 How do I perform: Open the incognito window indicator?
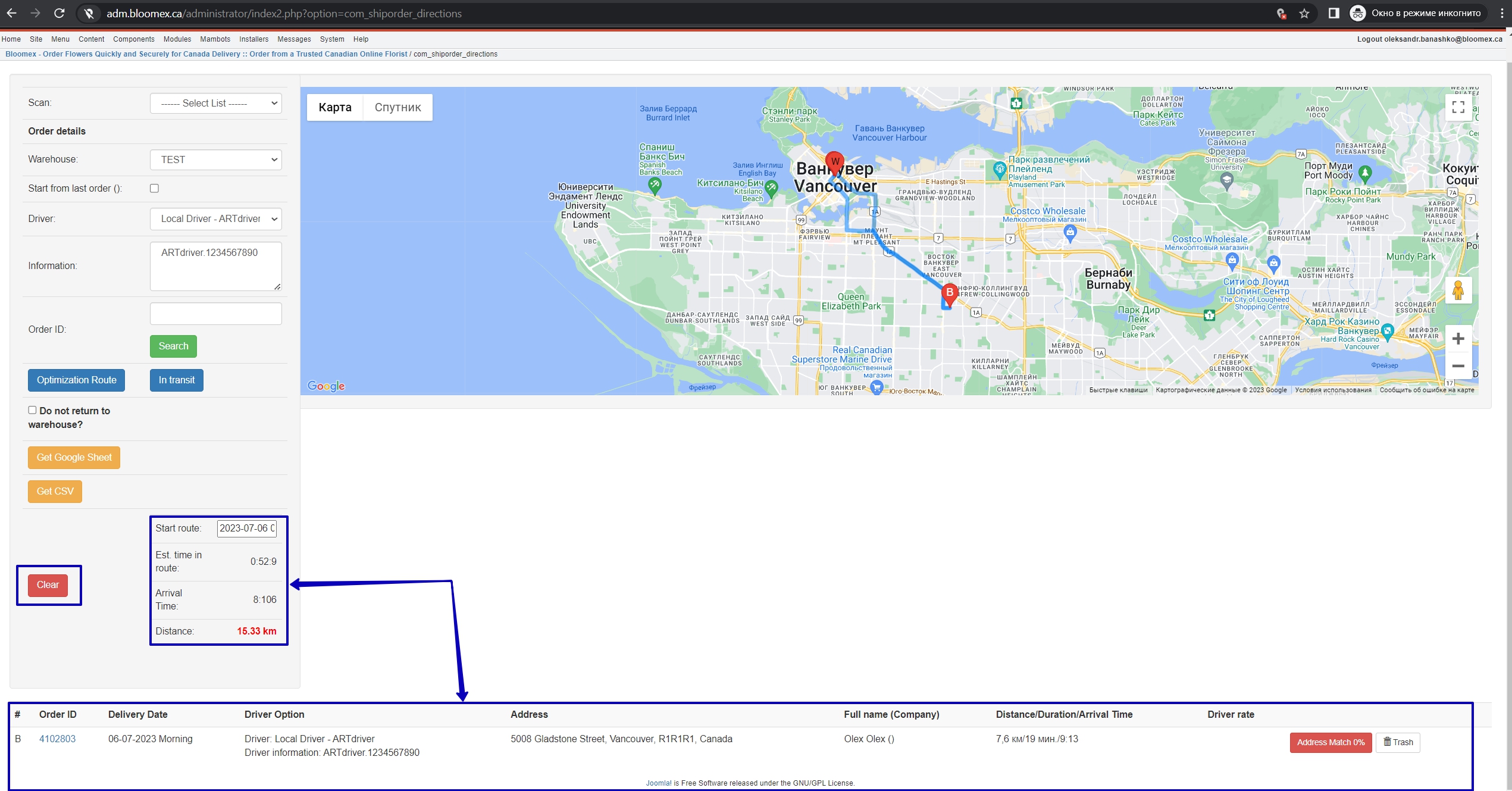[x=1417, y=13]
